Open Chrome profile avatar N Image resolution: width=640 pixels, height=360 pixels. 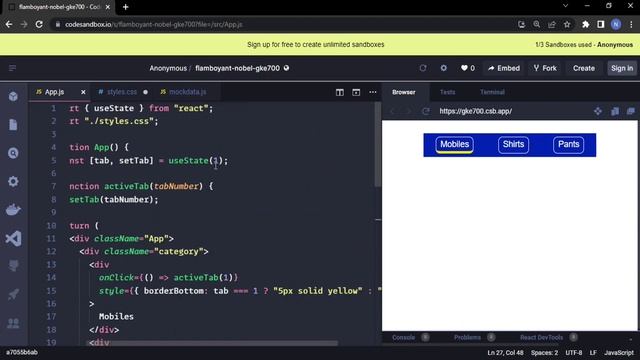point(616,24)
